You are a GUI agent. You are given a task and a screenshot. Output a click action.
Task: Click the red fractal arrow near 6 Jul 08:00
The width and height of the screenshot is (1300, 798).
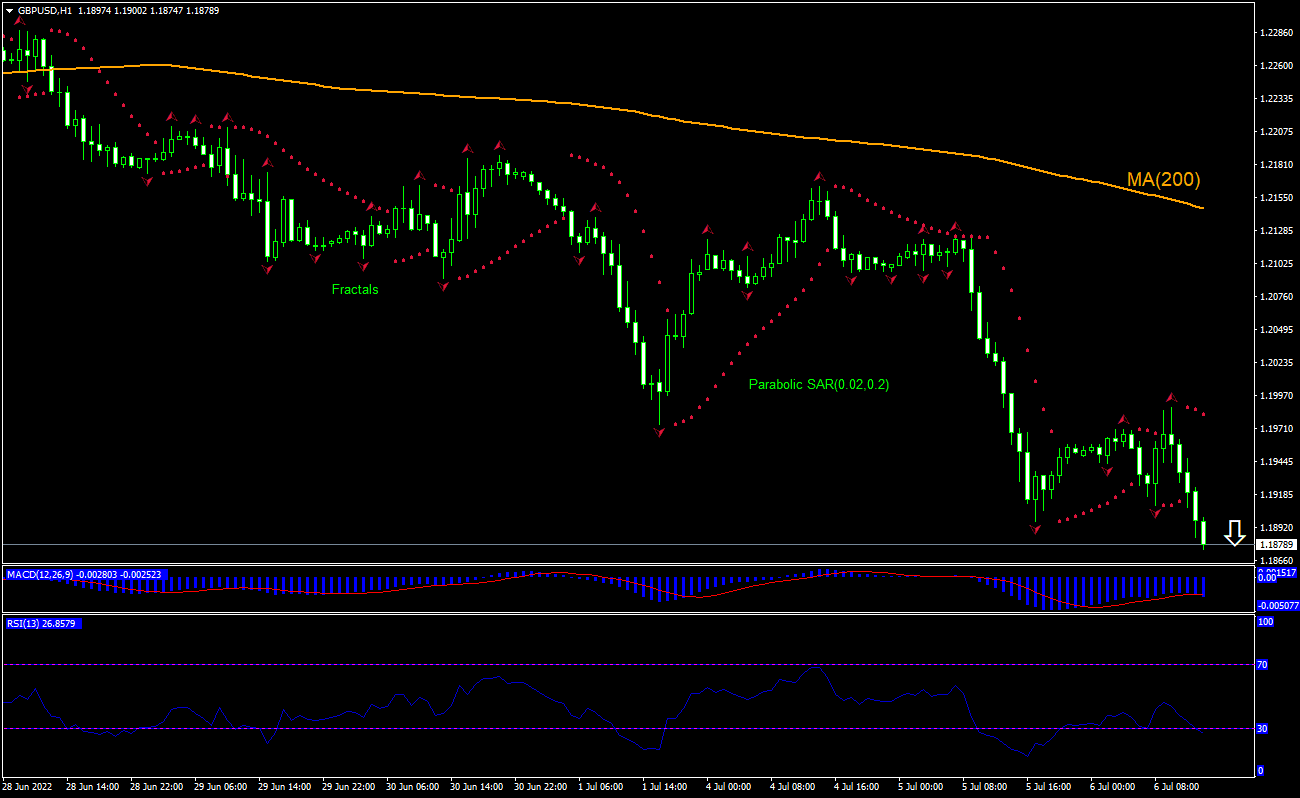click(x=1171, y=398)
